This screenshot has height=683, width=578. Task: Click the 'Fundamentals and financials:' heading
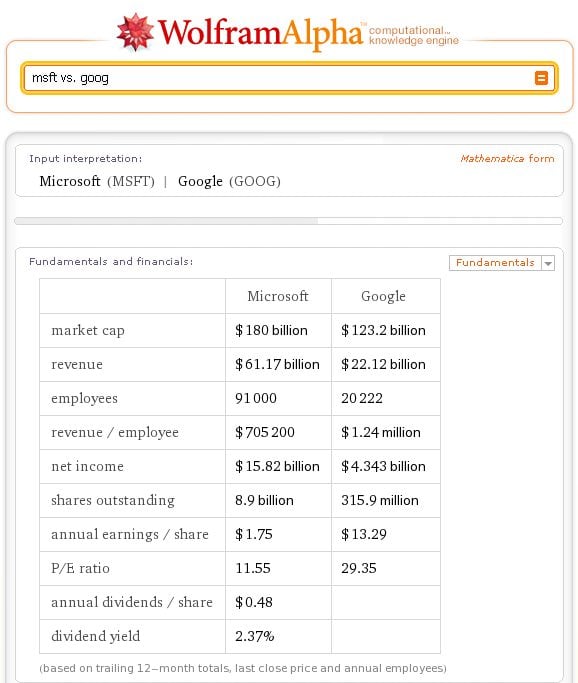pos(111,261)
